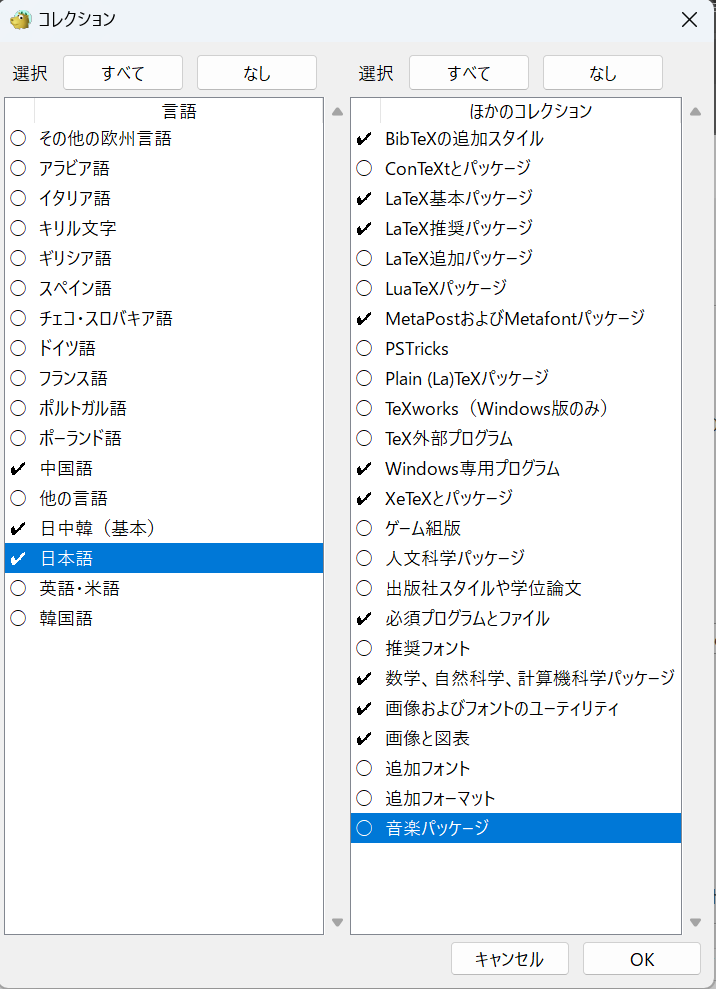Screen dimensions: 716x989
Task: Dismiss the dialog with キャンセル
Action: point(509,958)
